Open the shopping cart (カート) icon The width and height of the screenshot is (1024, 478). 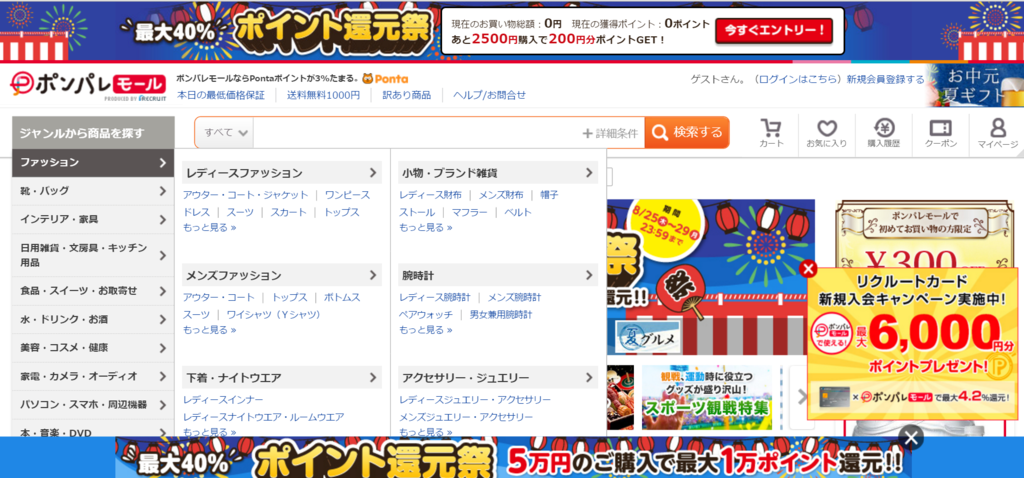[771, 133]
